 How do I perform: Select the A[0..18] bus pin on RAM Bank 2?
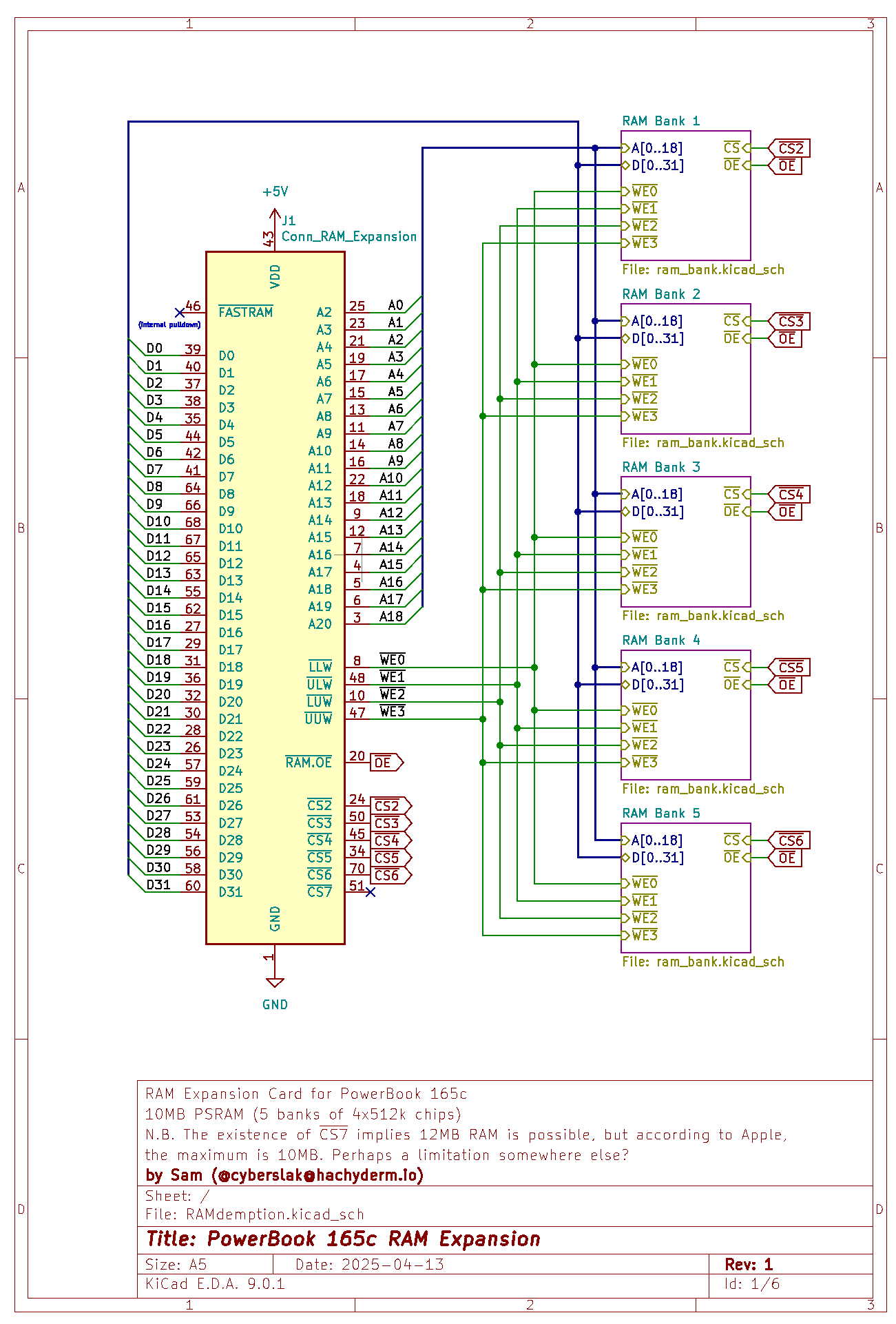click(x=656, y=321)
